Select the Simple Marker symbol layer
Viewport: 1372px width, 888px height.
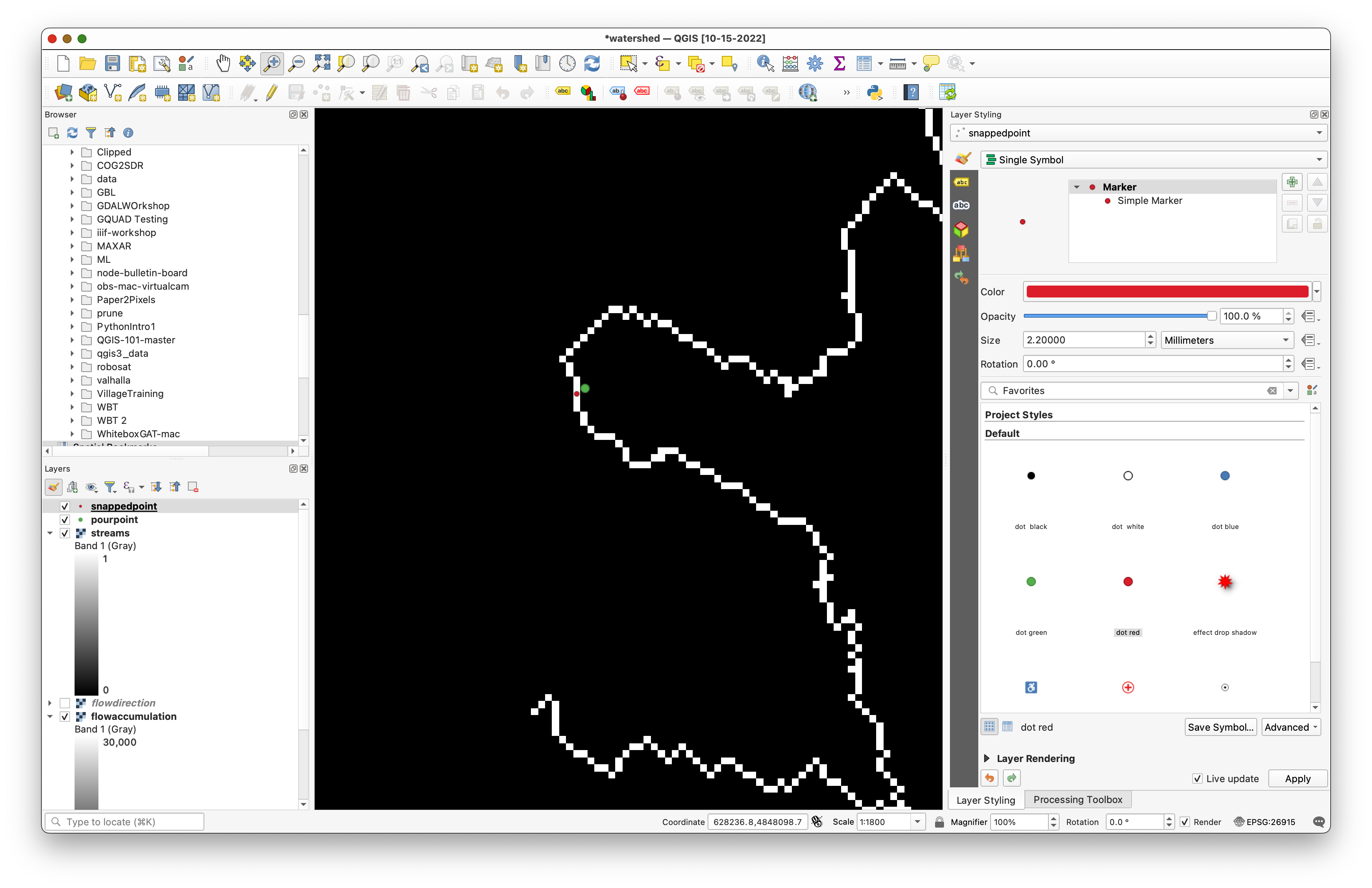click(1149, 201)
